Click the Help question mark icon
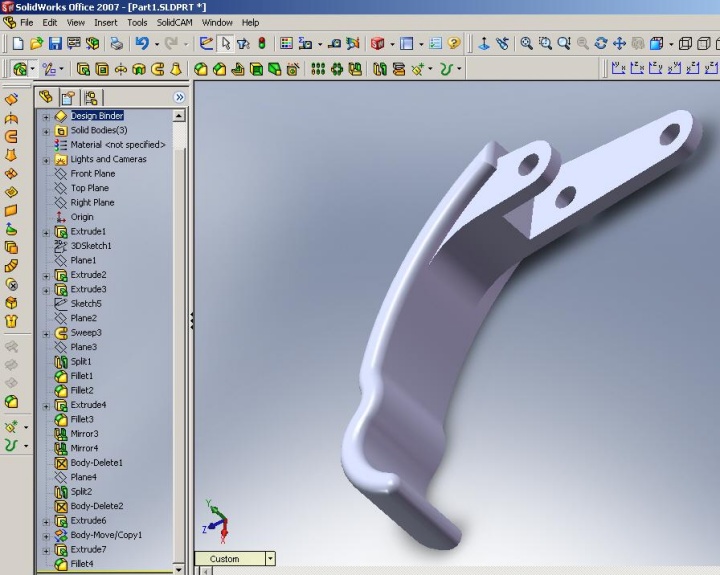 (454, 44)
